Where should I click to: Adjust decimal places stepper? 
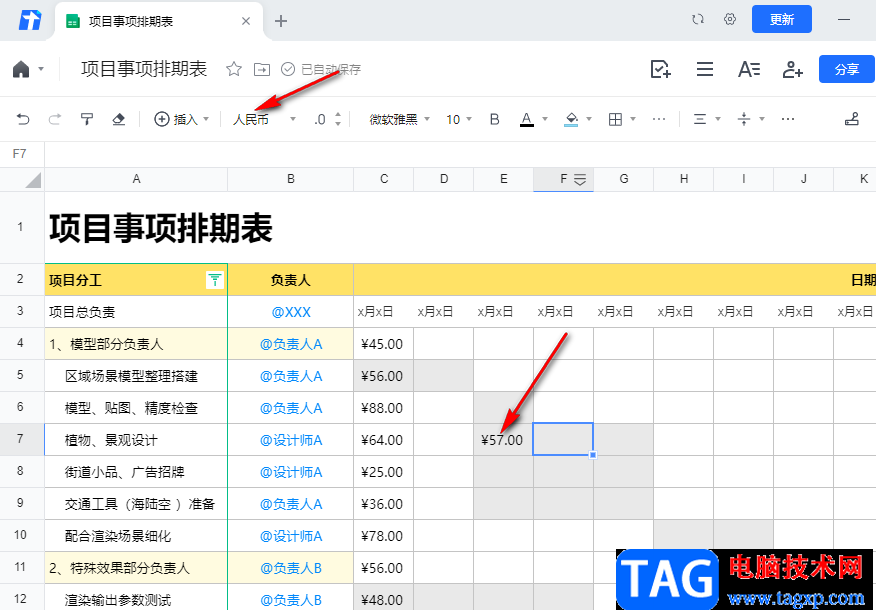[338, 119]
